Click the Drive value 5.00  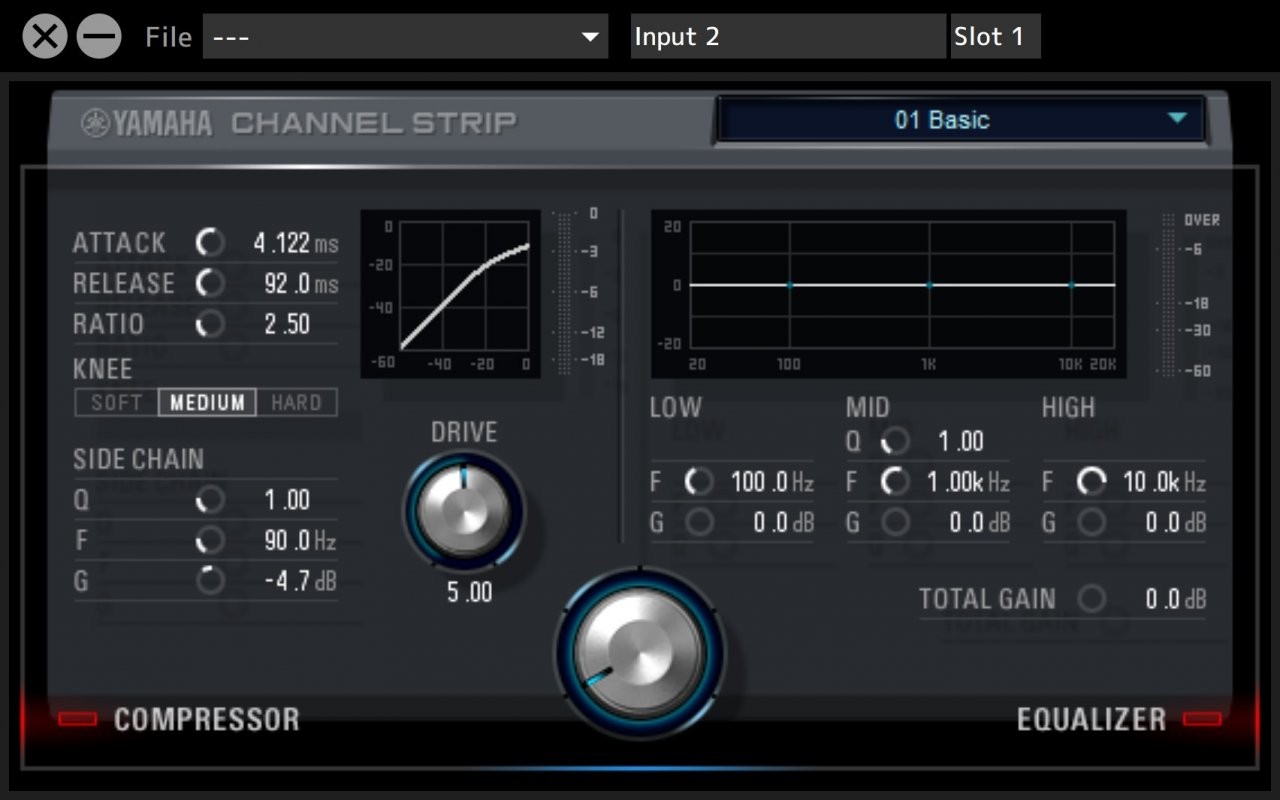tap(469, 592)
